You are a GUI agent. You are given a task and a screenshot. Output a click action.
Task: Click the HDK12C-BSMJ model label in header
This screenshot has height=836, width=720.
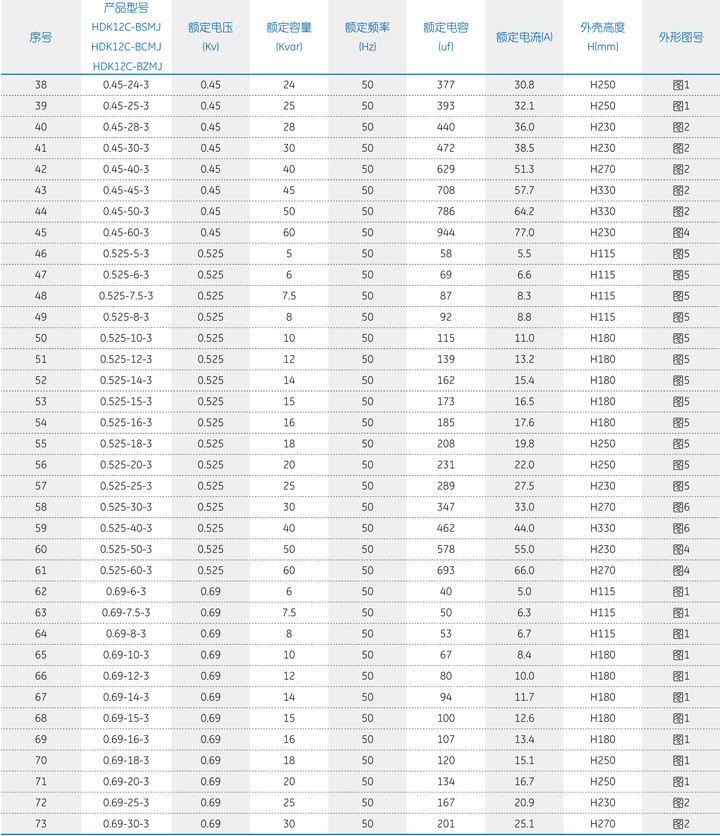click(x=126, y=27)
